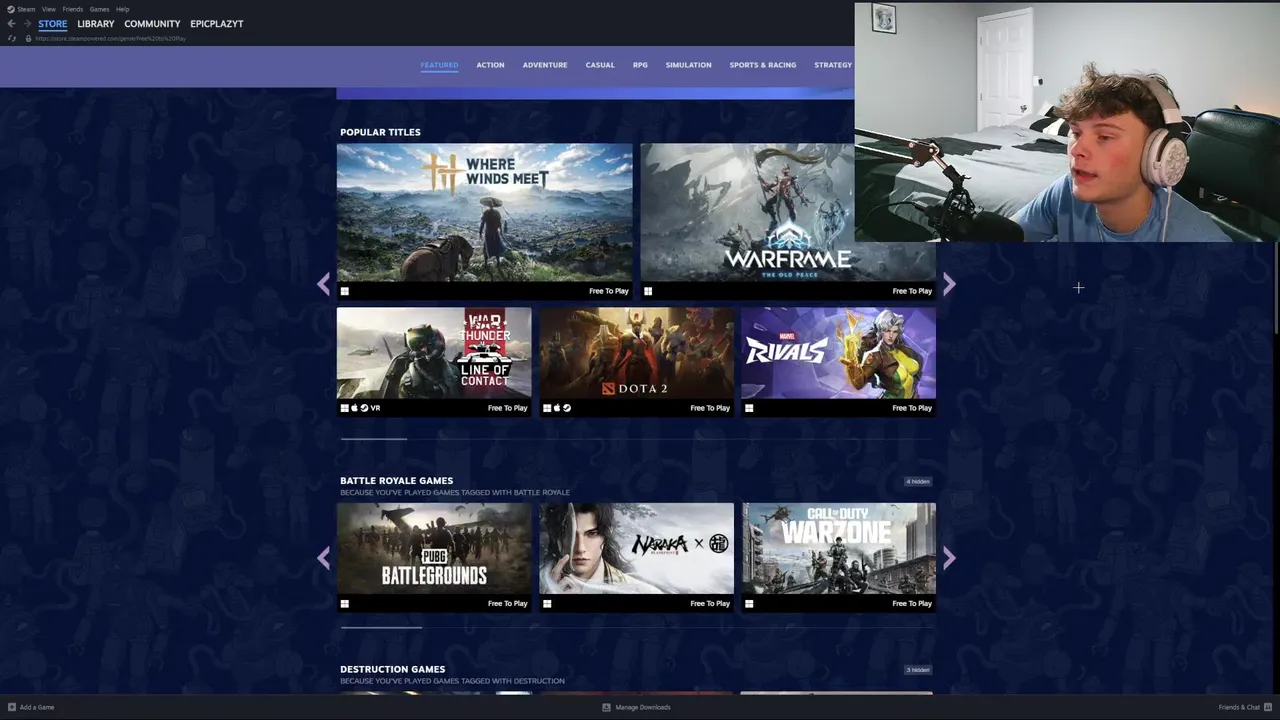This screenshot has width=1280, height=720.
Task: Click Windows icon under Where Winds Meet
Action: pyautogui.click(x=345, y=291)
